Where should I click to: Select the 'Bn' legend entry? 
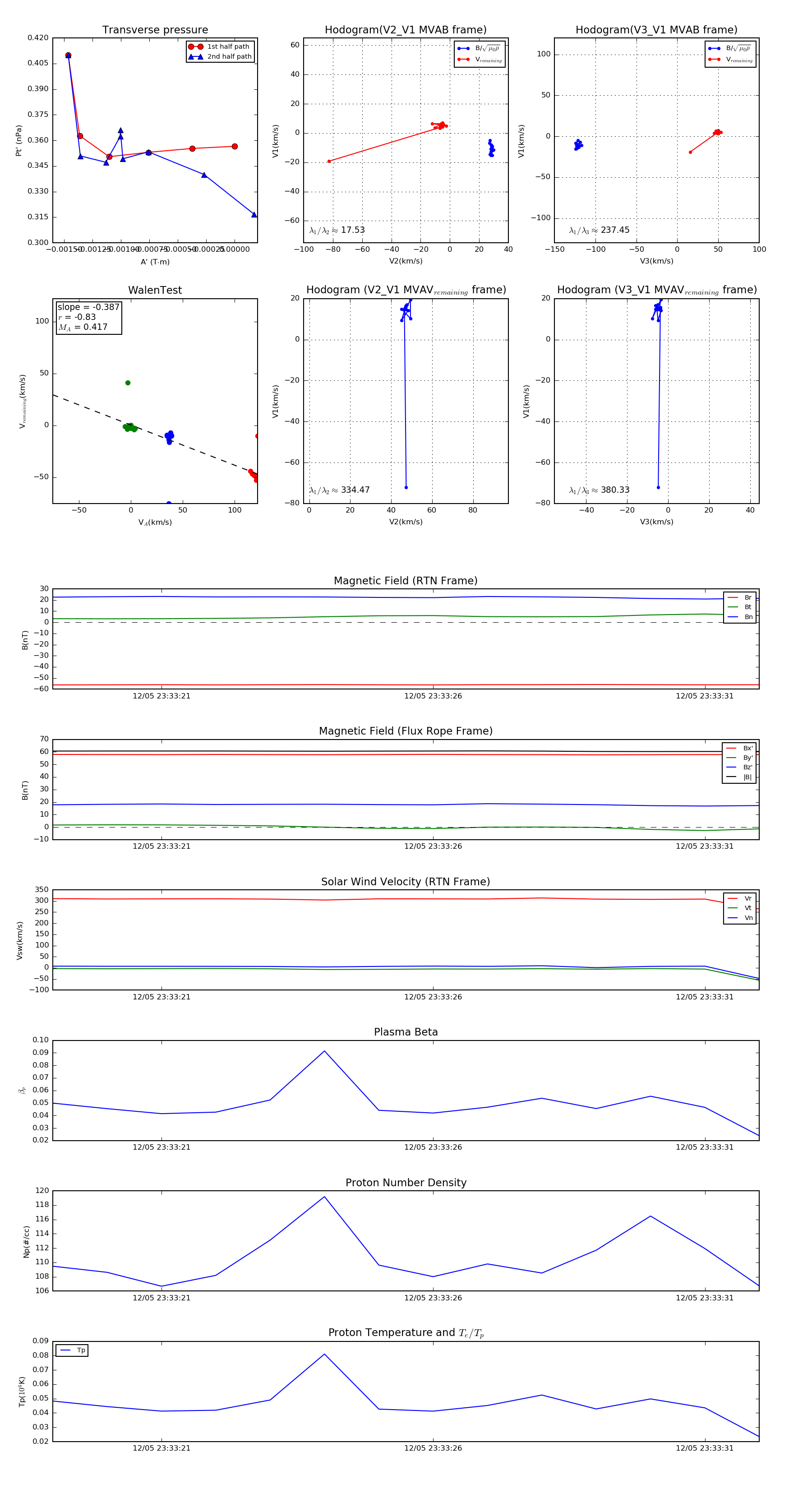(x=740, y=617)
